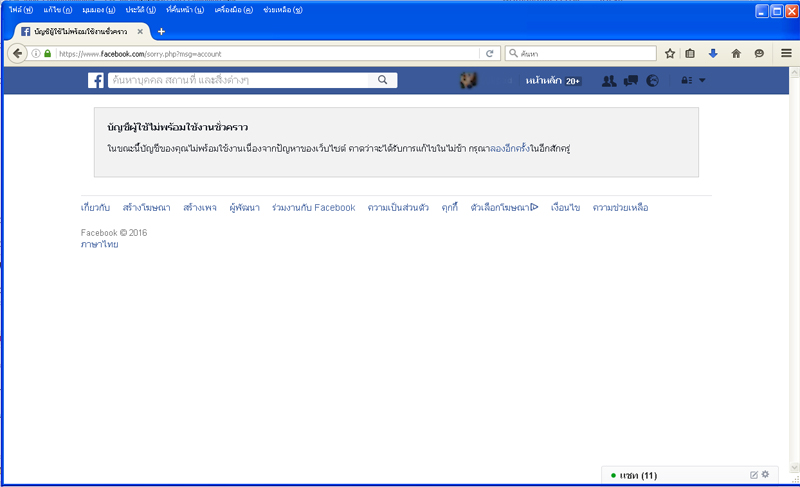Click magnifier icon in Firefox search box
The image size is (800, 487).
click(x=513, y=53)
